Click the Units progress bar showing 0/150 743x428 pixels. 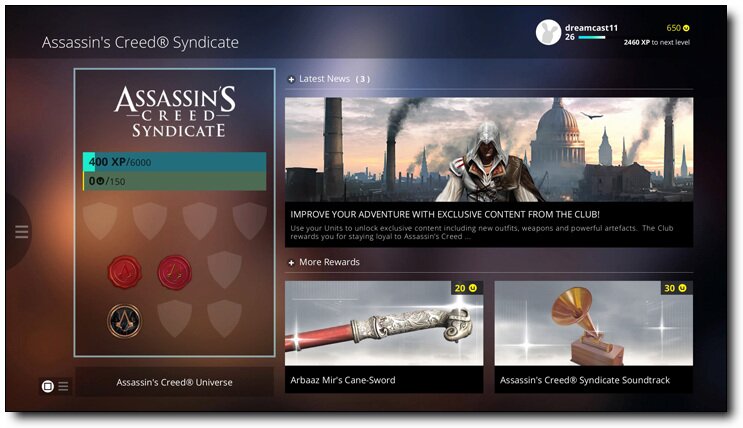coord(174,181)
